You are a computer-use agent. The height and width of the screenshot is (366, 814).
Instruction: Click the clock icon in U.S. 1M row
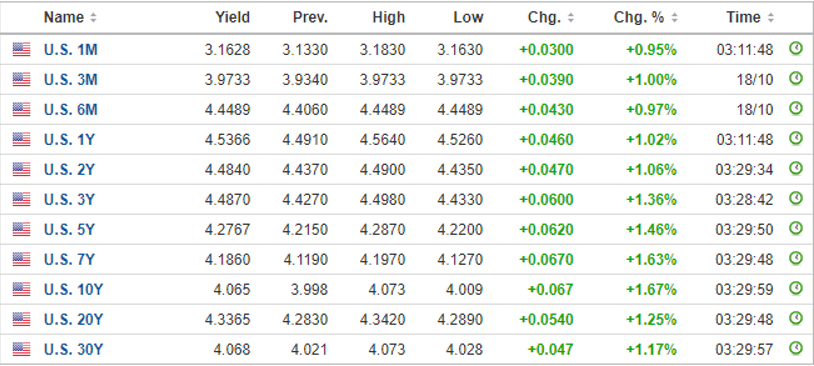(x=795, y=49)
